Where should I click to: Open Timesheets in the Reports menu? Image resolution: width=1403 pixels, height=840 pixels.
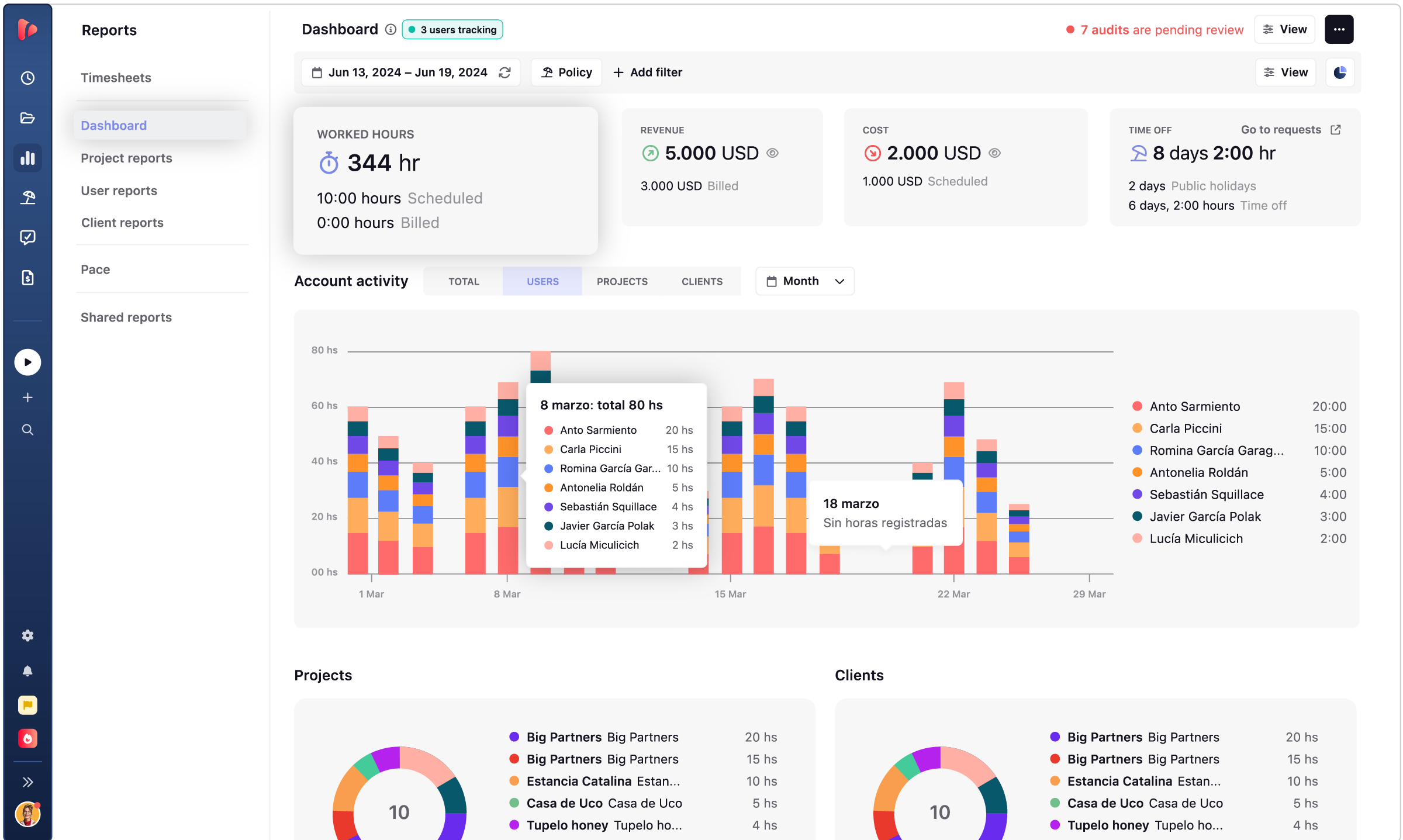click(x=116, y=78)
